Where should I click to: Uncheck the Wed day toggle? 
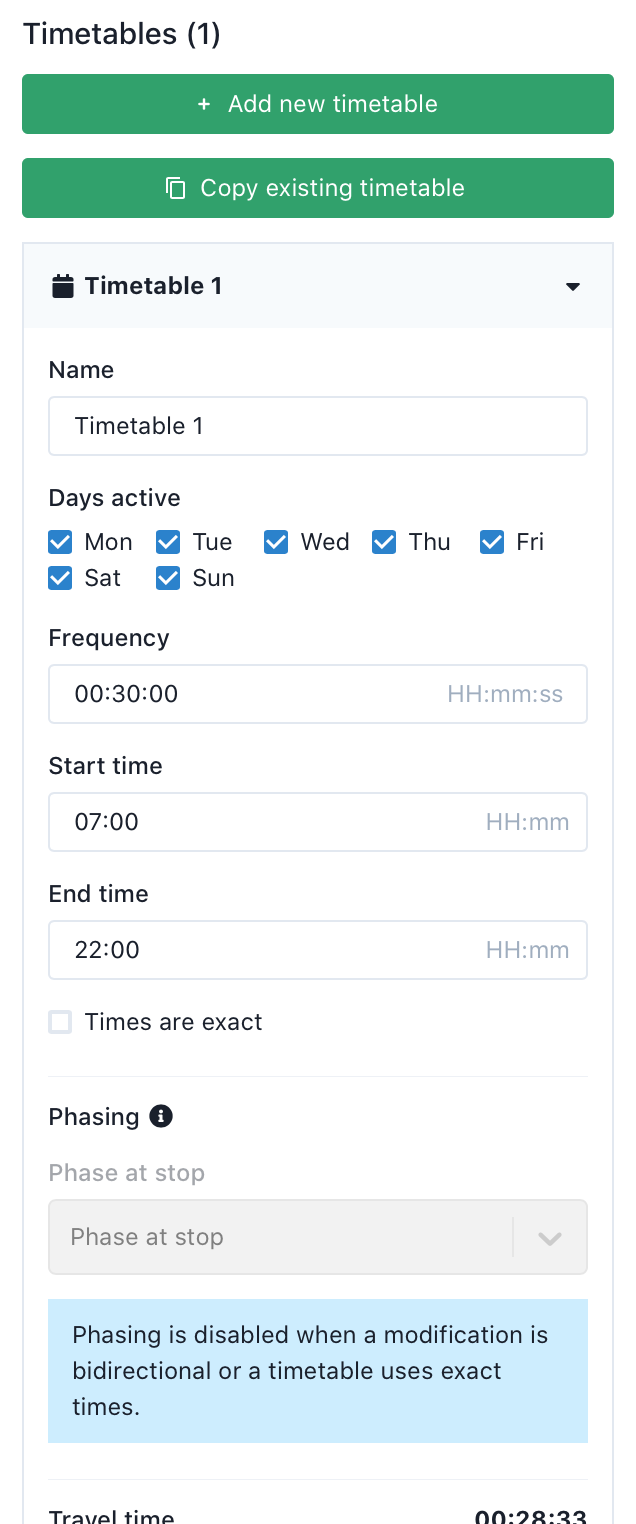tap(275, 542)
